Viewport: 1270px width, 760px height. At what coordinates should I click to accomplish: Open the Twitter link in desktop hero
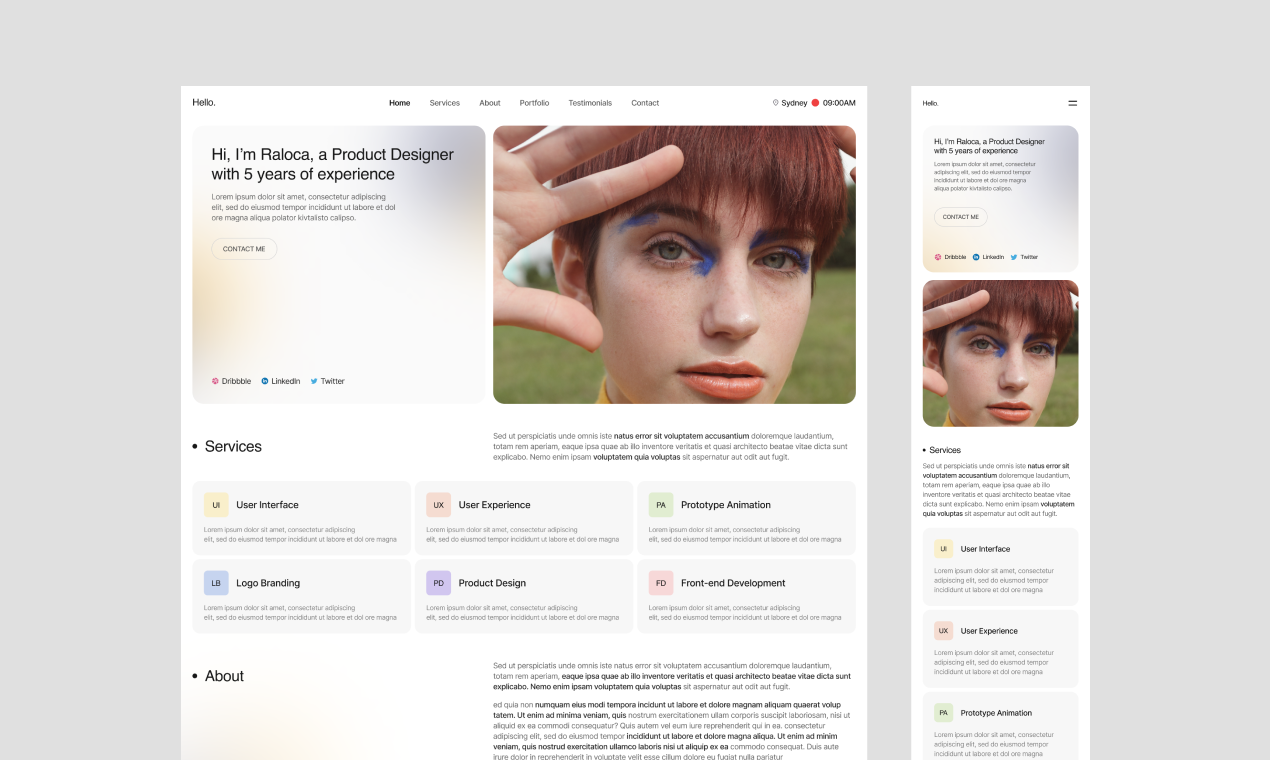327,381
